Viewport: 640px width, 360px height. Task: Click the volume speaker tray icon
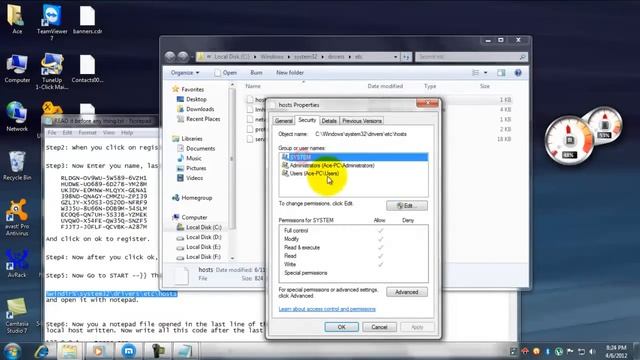[592, 351]
